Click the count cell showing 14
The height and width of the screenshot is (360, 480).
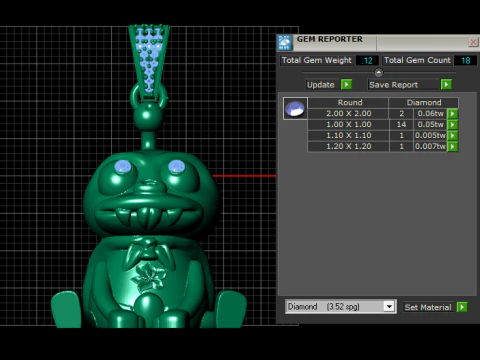(x=401, y=125)
